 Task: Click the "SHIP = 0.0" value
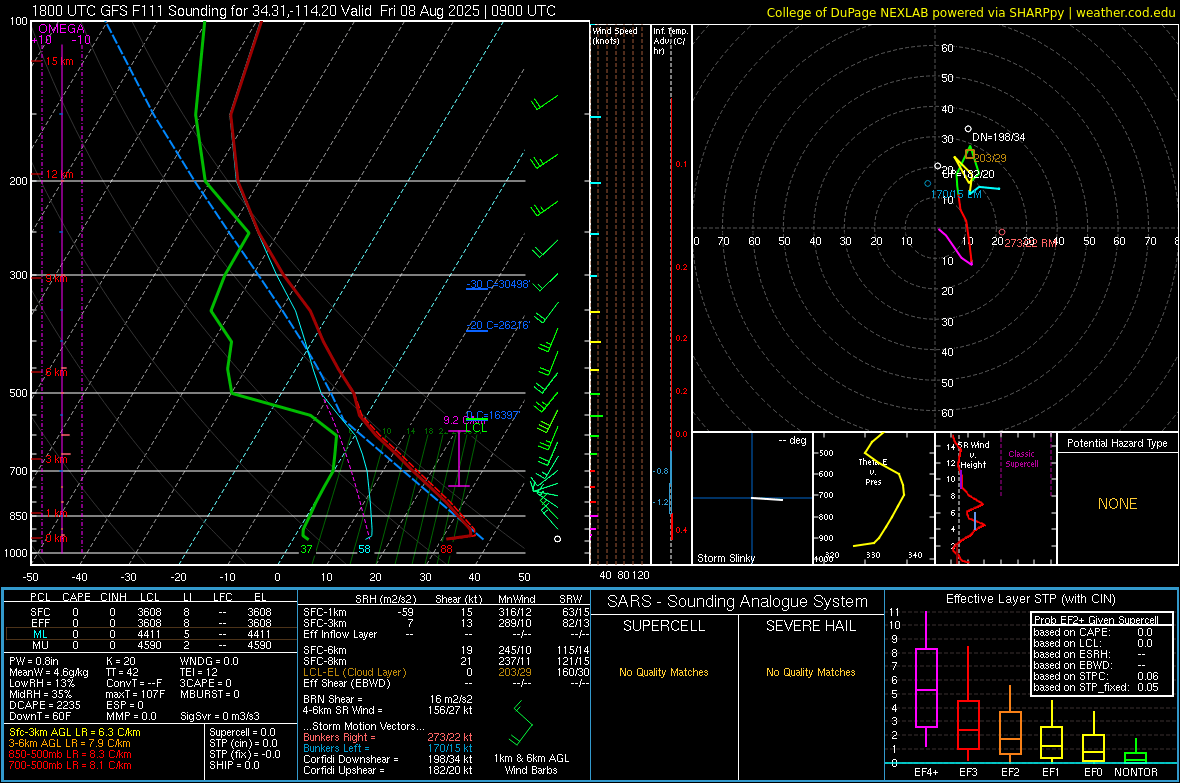(x=234, y=765)
